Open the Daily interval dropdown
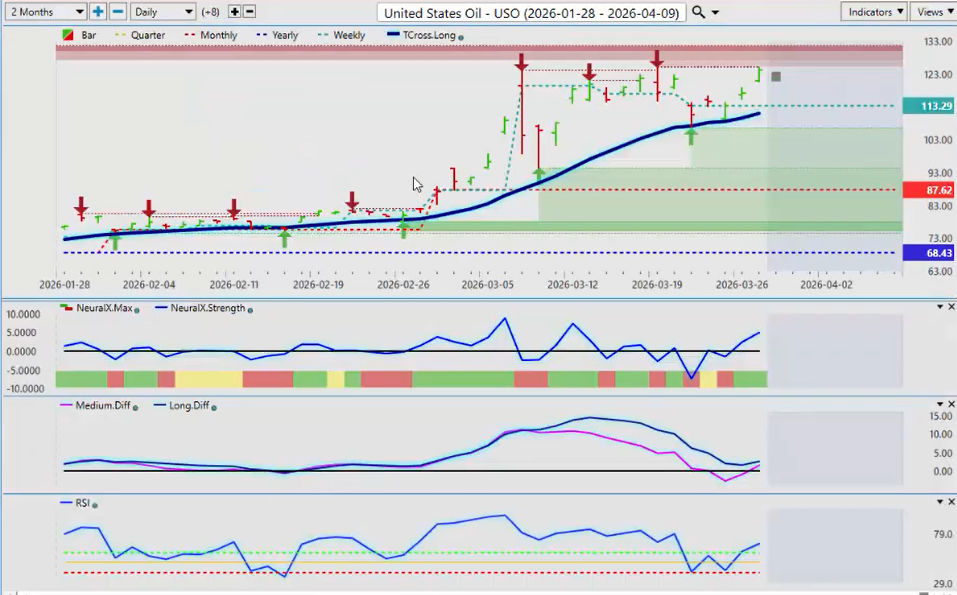Image resolution: width=957 pixels, height=595 pixels. point(162,12)
